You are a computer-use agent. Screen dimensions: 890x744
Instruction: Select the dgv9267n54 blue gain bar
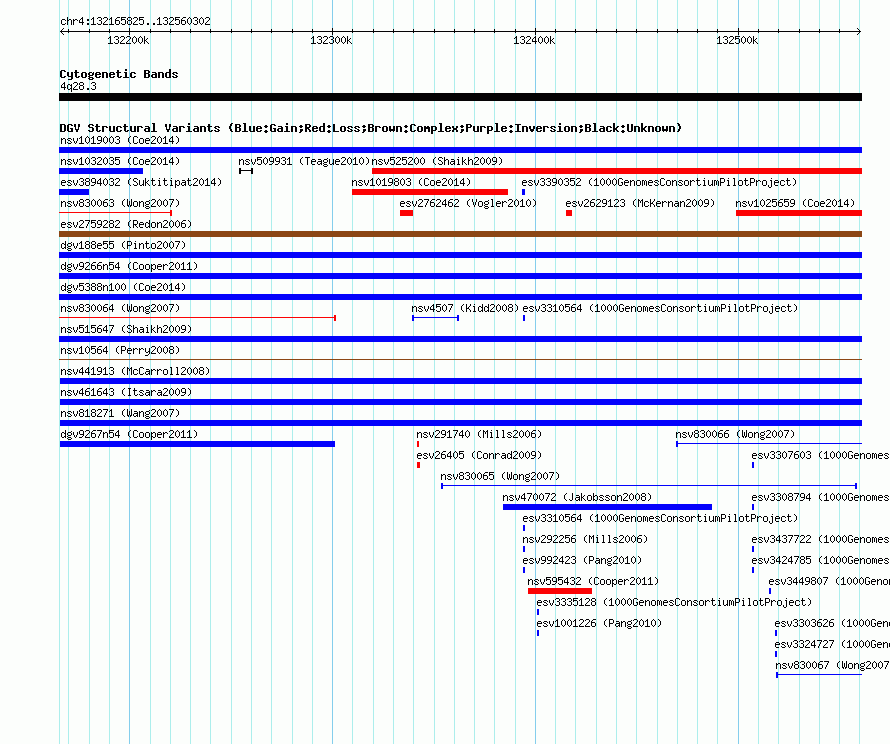click(197, 444)
